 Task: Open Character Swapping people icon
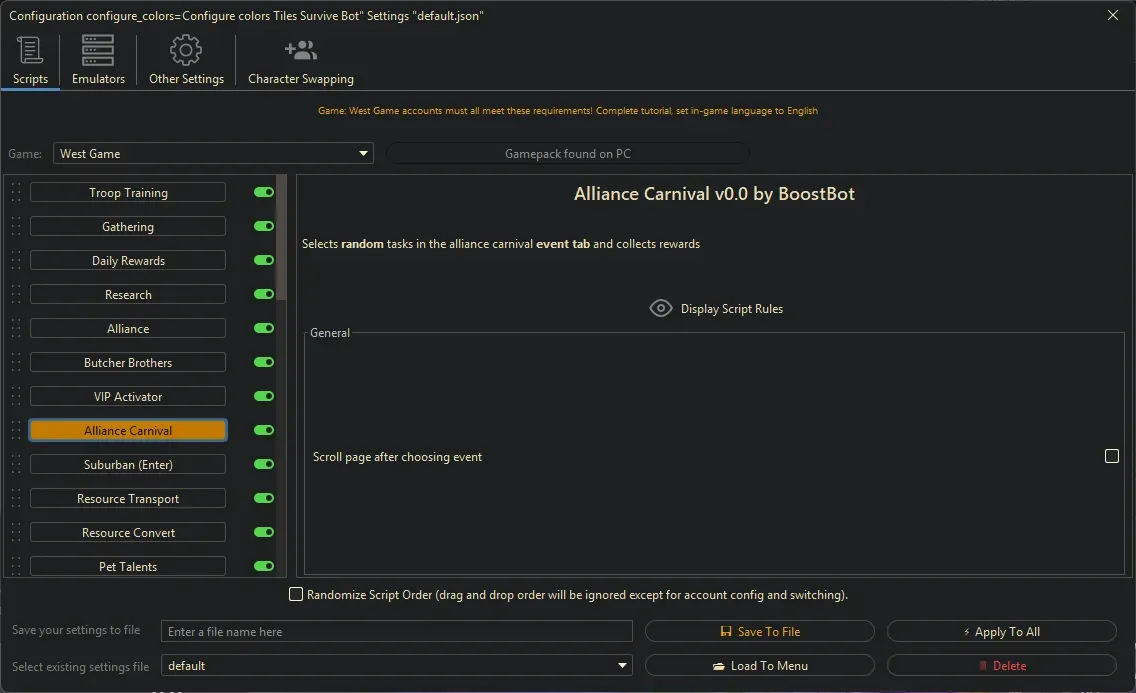[300, 50]
